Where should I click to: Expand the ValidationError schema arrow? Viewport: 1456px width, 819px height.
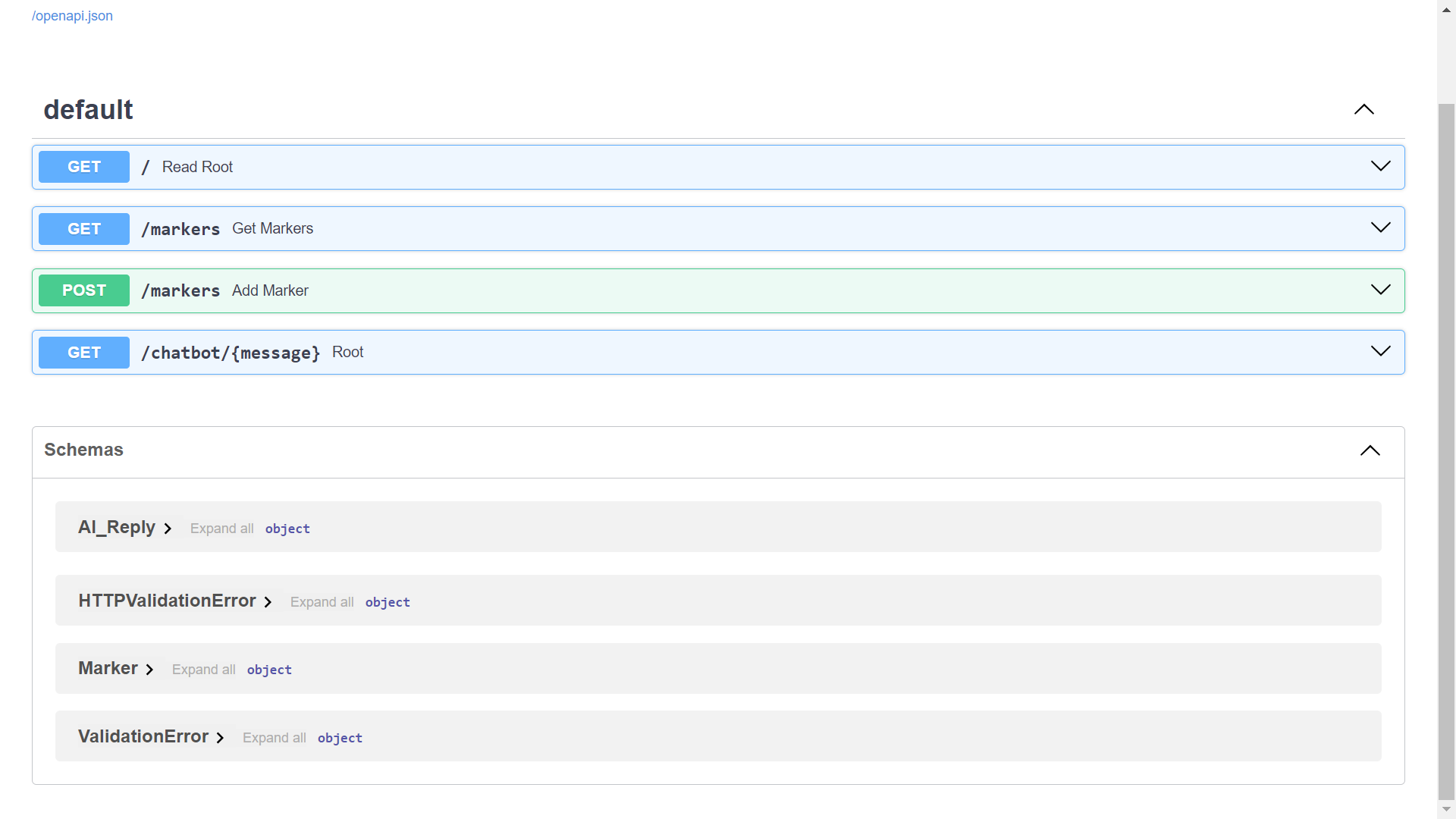[x=220, y=738]
